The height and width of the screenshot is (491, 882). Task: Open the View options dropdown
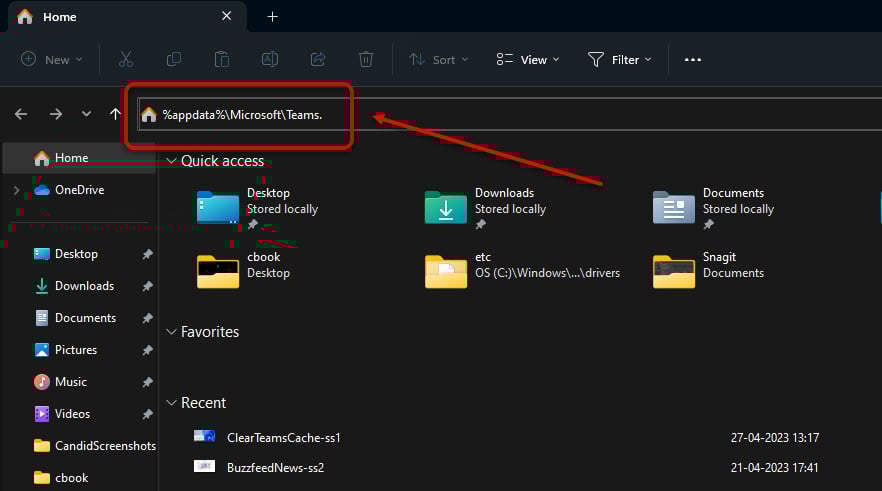[528, 60]
